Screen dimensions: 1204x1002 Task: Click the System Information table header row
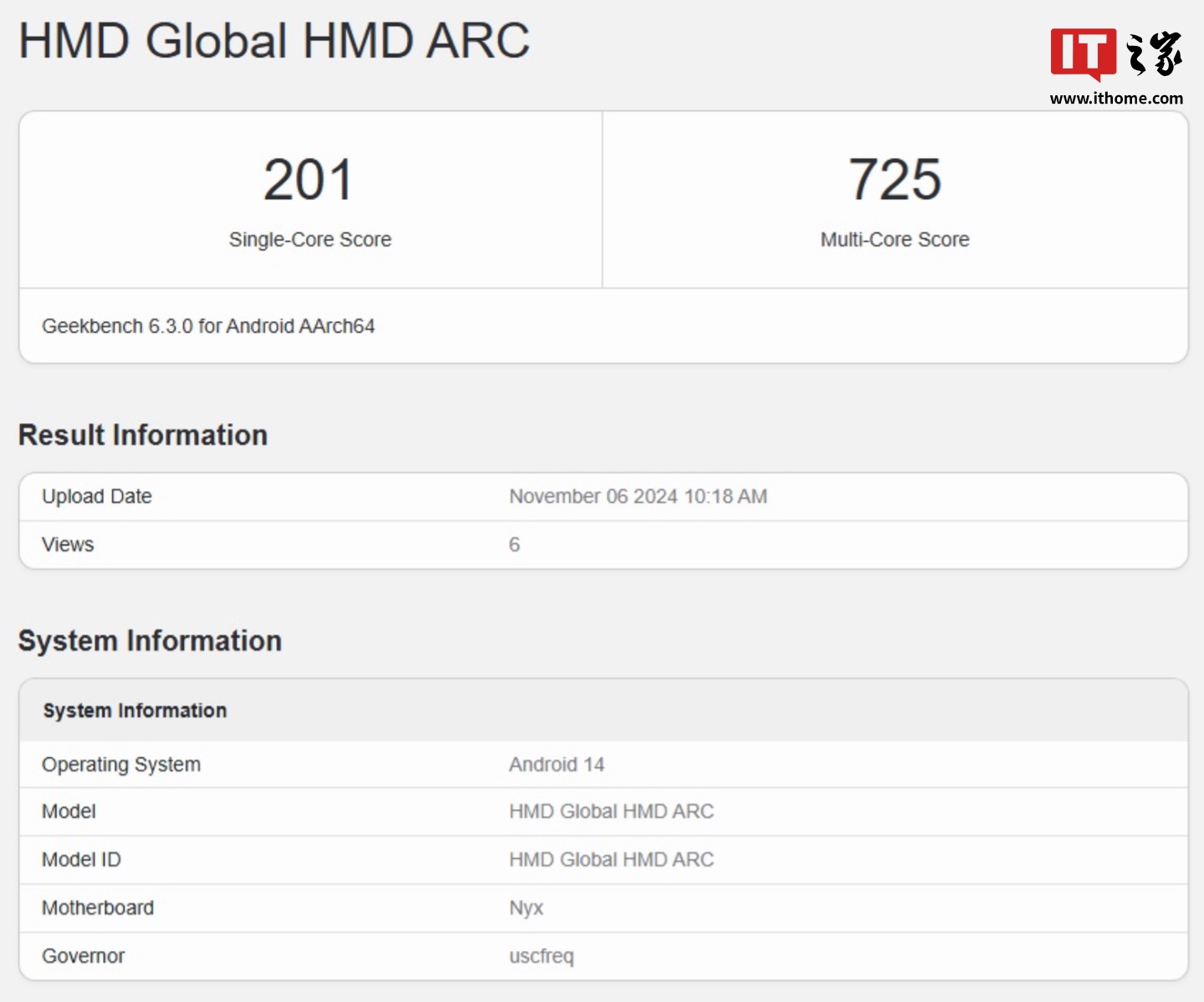click(135, 710)
